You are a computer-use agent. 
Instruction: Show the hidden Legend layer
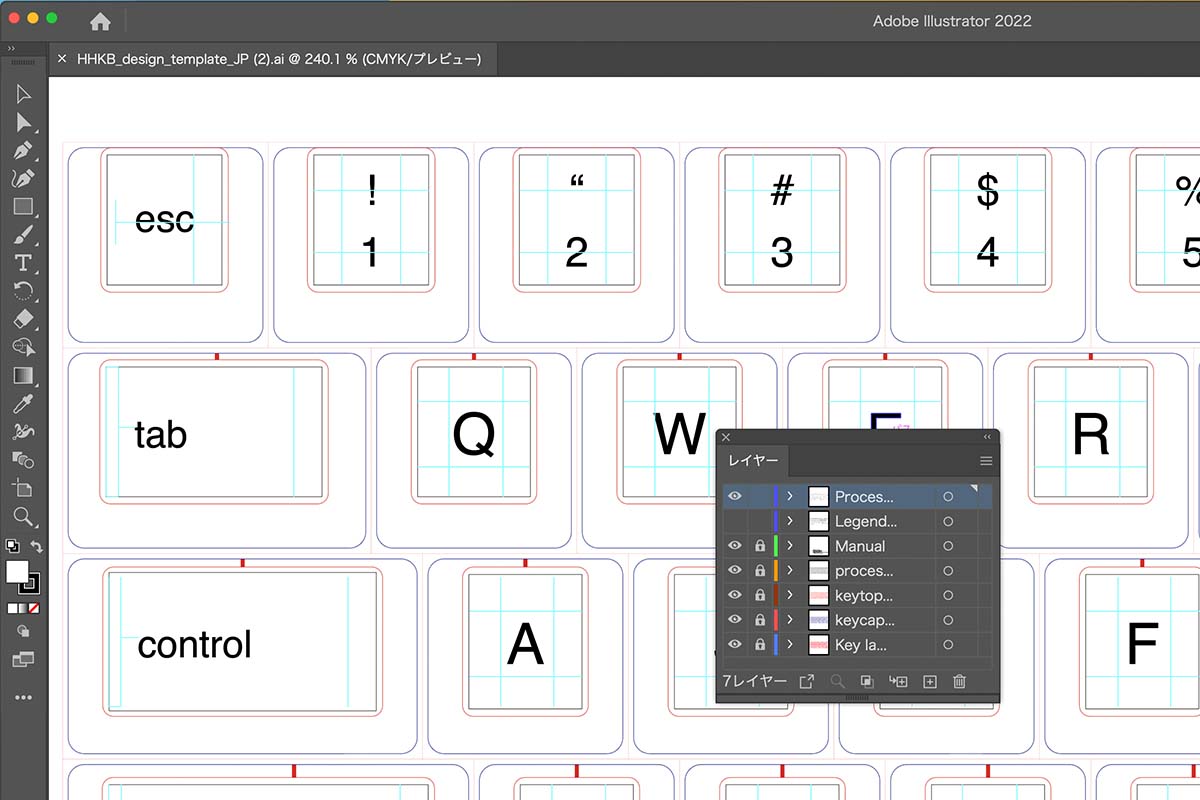coord(735,521)
